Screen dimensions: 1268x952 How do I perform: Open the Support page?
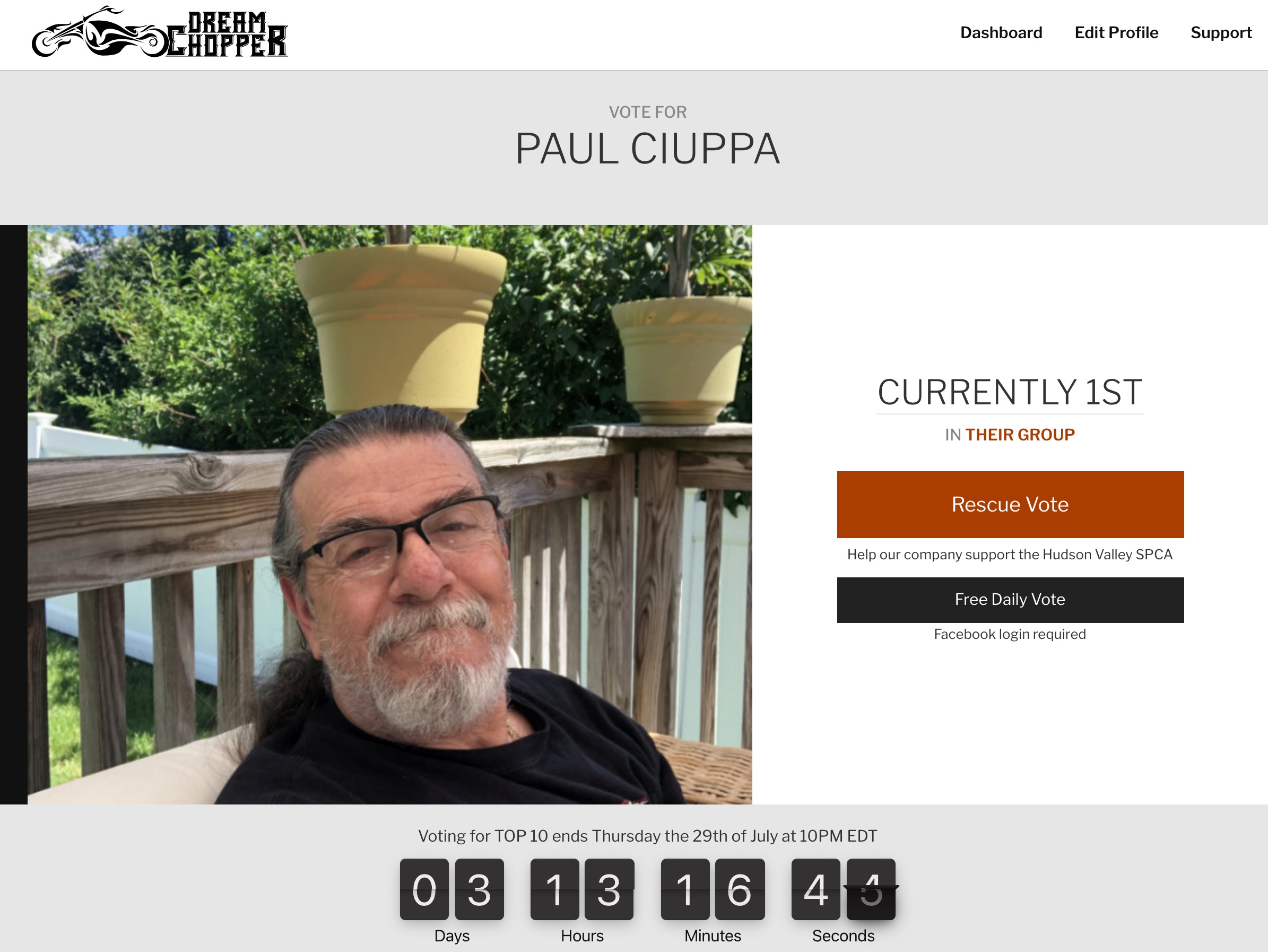tap(1221, 33)
